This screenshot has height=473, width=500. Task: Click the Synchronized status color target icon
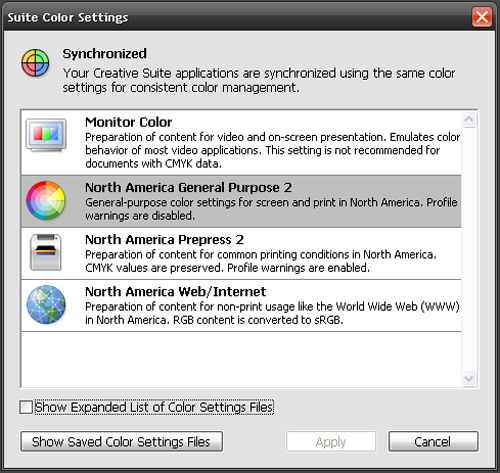pyautogui.click(x=35, y=63)
